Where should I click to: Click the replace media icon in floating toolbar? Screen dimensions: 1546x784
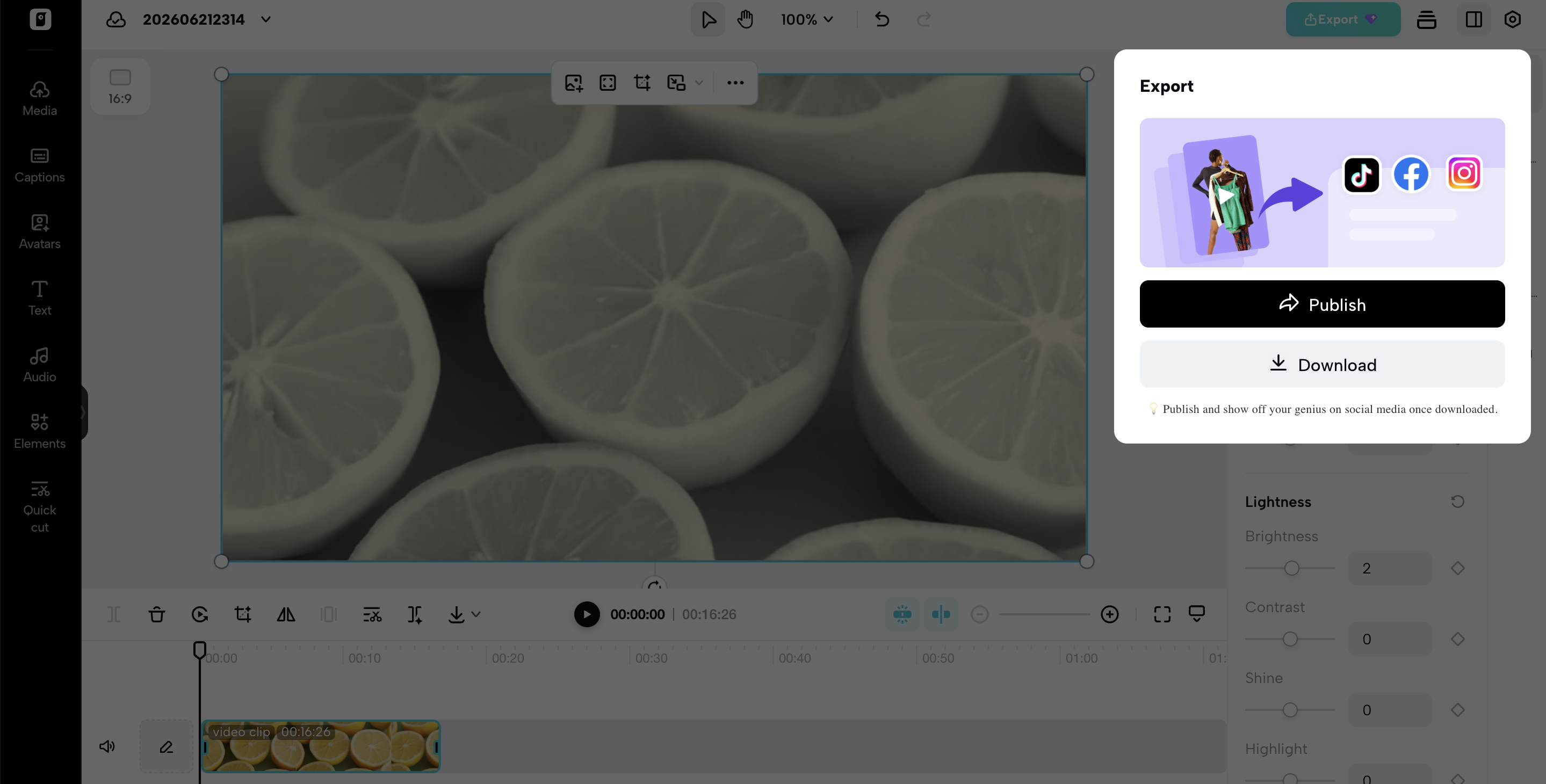click(x=676, y=83)
